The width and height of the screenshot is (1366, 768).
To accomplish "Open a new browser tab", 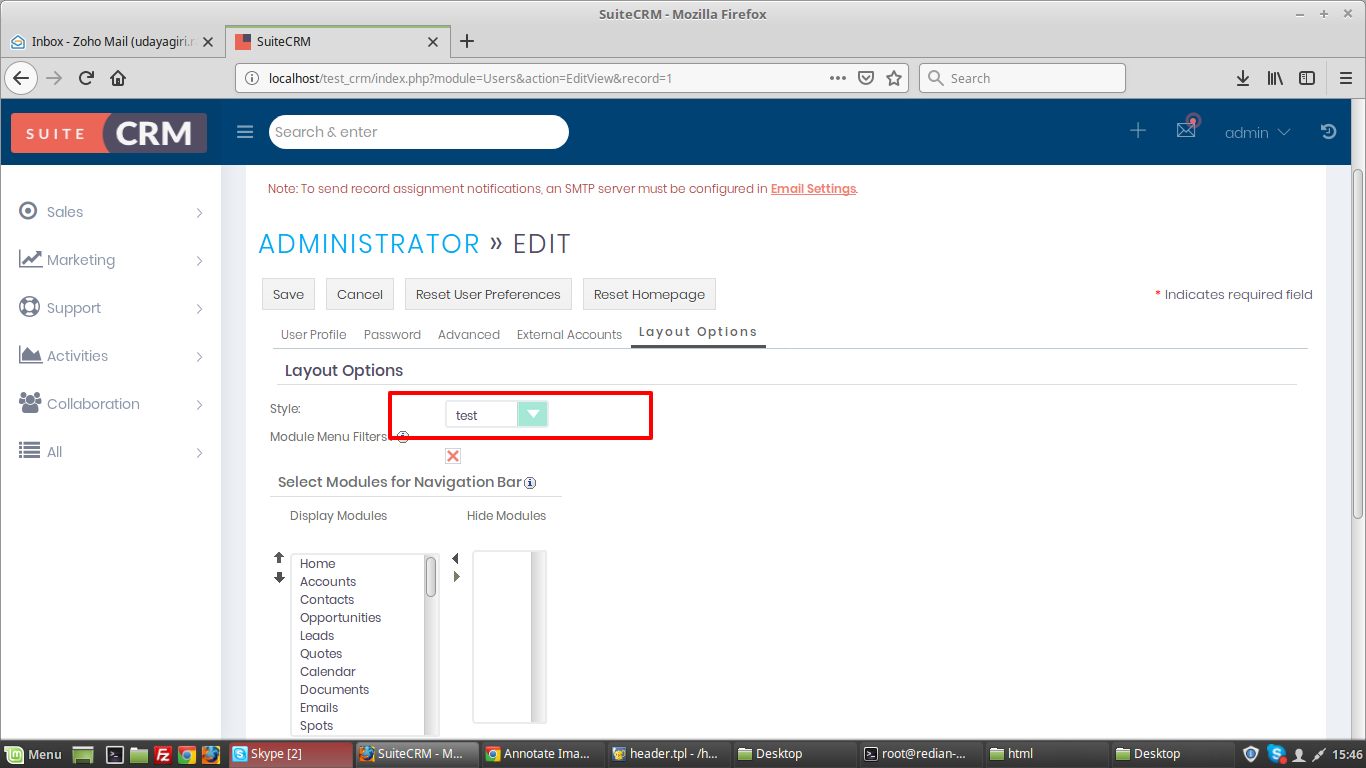I will tap(466, 41).
